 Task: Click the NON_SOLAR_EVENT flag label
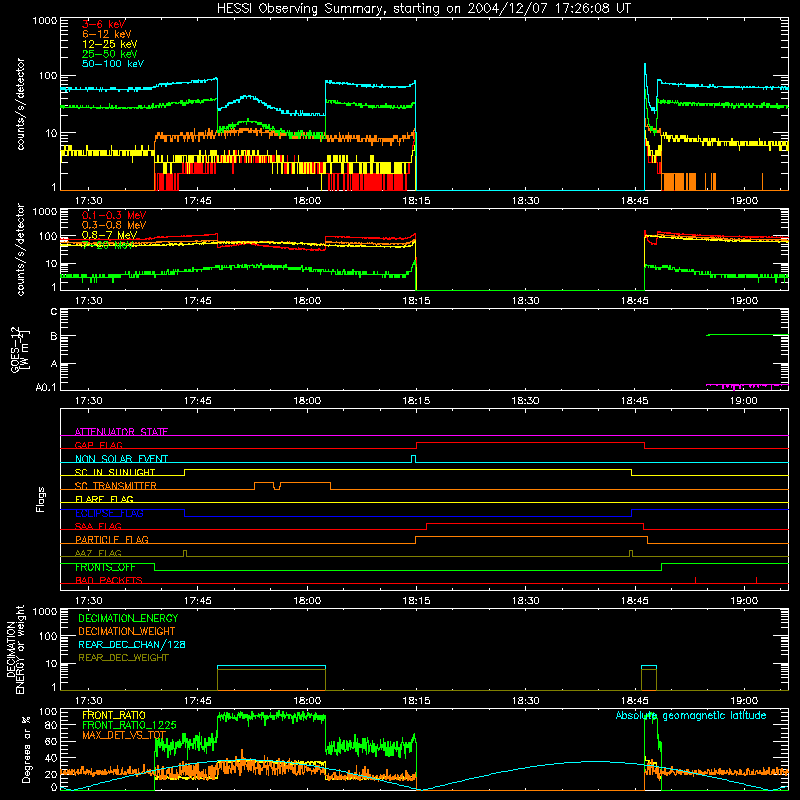pos(121,459)
